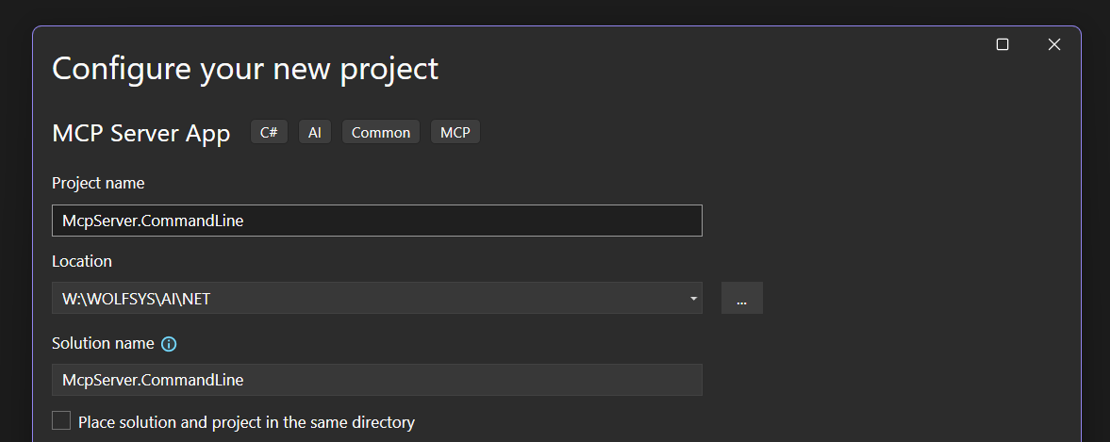Screen dimensions: 1110x442
Task: Expand the Location dropdown arrow
Action: point(693,299)
